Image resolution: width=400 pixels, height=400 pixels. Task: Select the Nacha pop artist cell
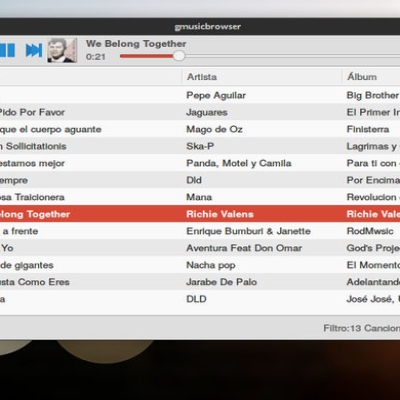click(x=211, y=265)
